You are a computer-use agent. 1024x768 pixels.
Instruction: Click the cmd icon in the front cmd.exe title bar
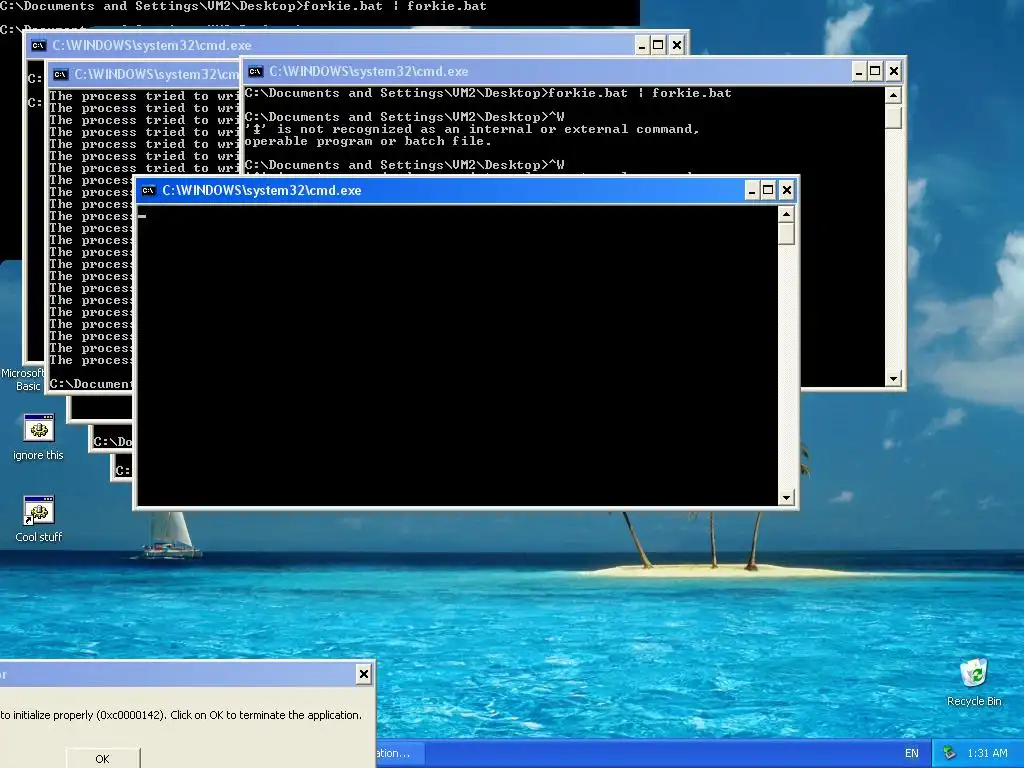[x=148, y=191]
